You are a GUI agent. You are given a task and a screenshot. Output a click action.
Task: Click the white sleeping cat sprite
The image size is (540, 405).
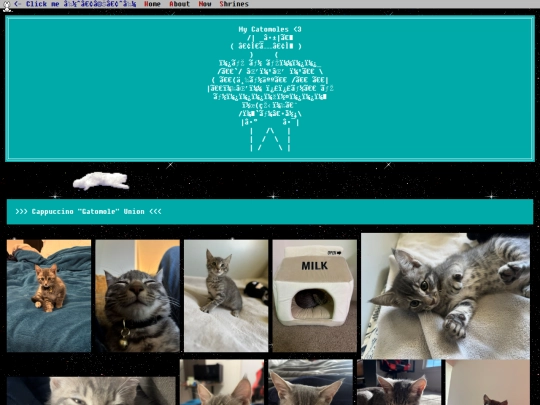point(101,181)
